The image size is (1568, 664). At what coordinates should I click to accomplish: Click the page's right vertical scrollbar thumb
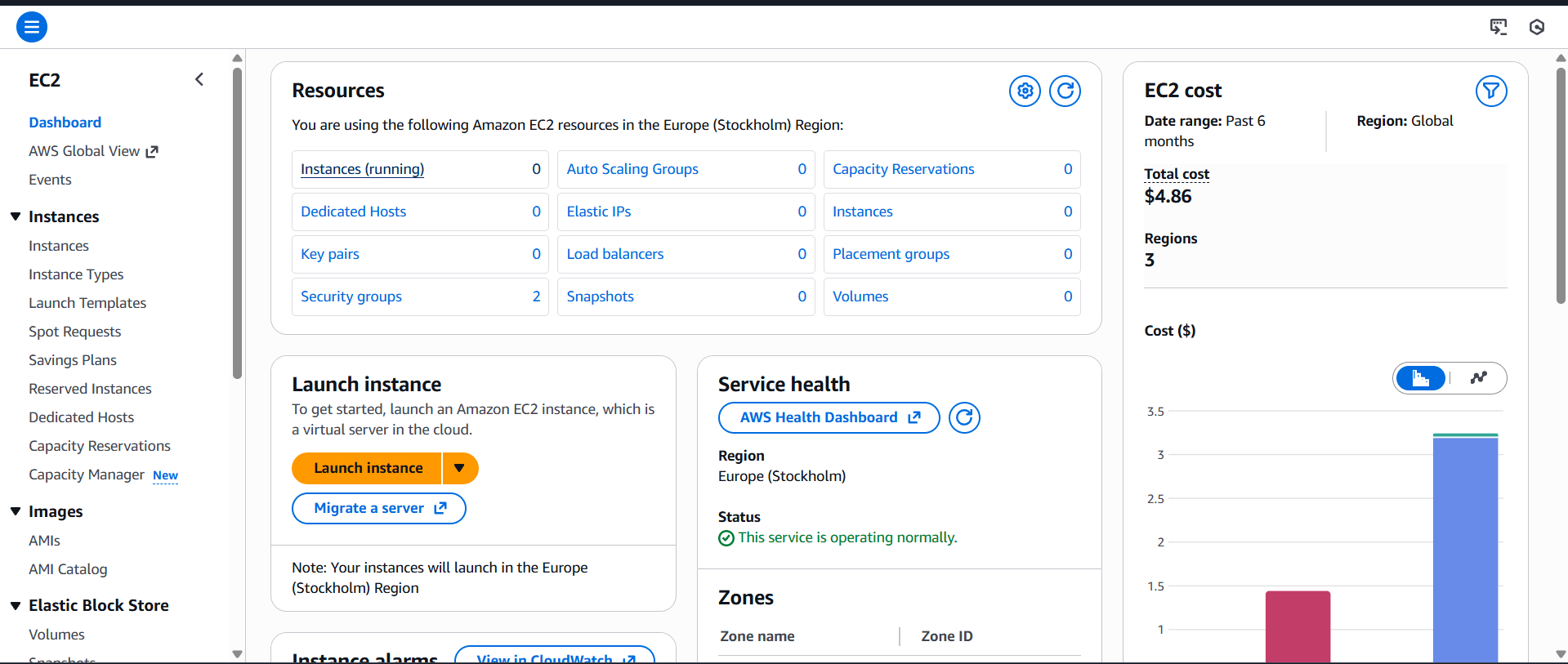tap(1561, 185)
